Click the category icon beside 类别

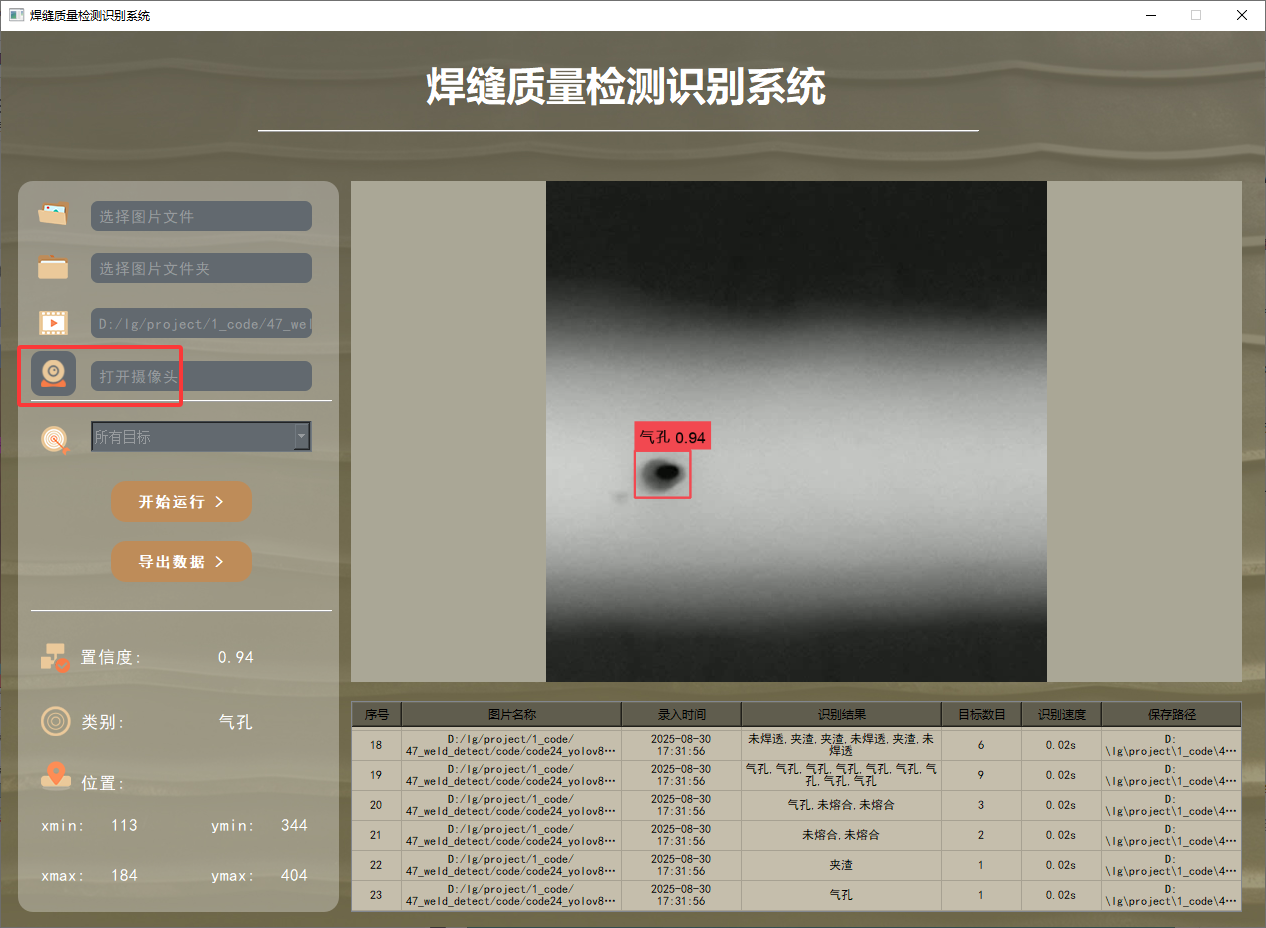point(55,721)
